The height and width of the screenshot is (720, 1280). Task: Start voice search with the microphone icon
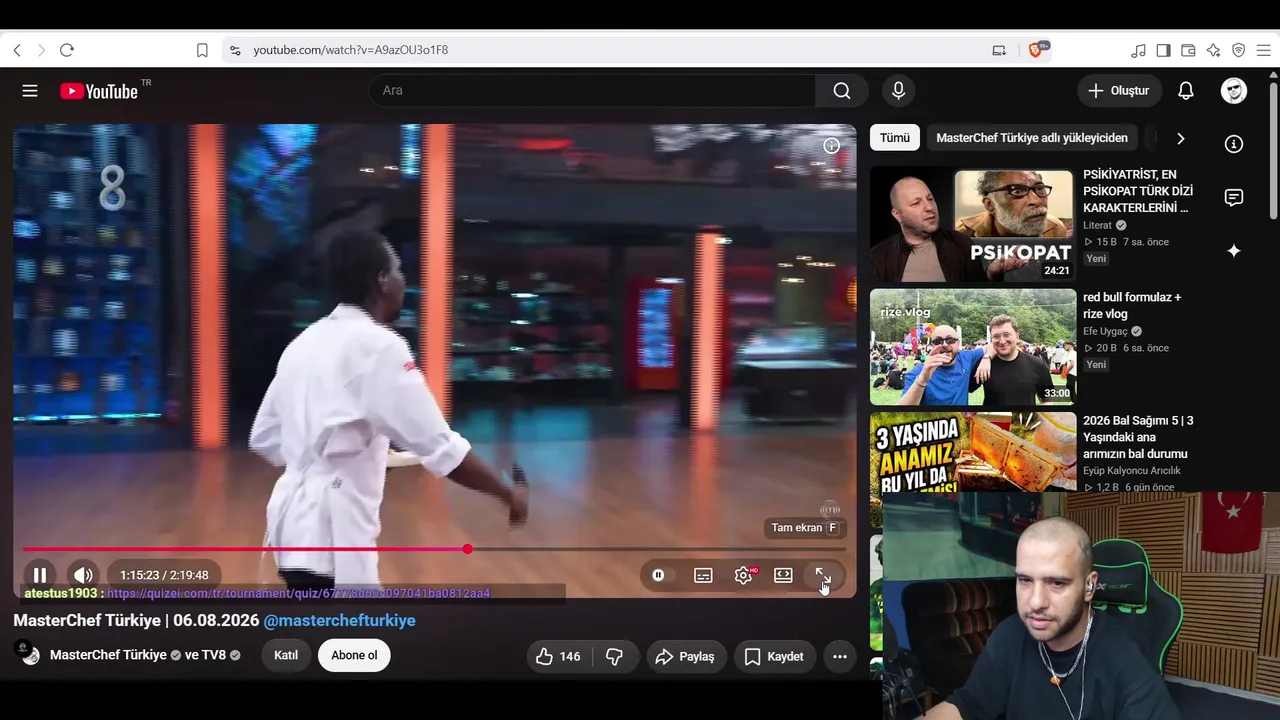click(898, 91)
